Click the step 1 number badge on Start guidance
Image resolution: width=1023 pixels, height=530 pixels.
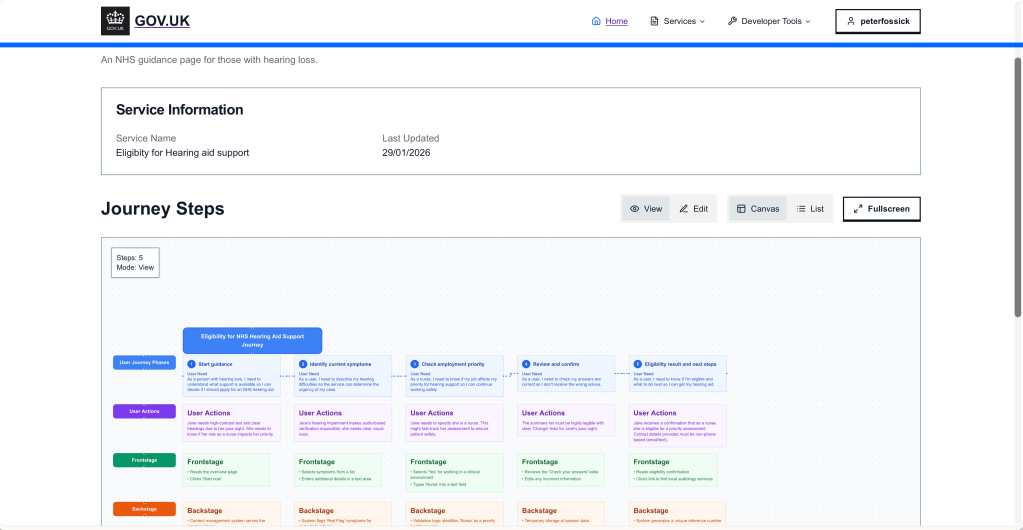(x=191, y=364)
